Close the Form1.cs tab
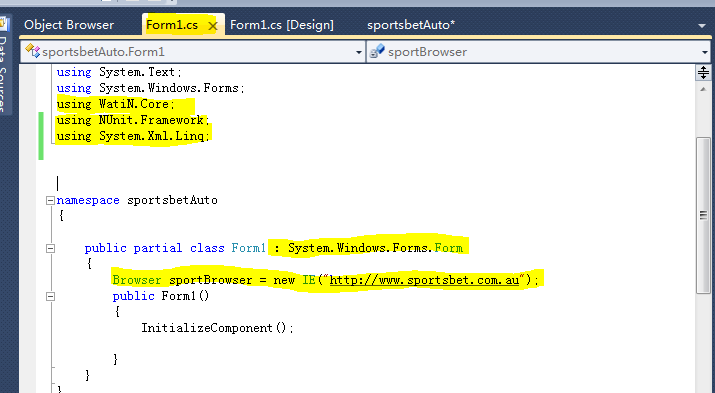The width and height of the screenshot is (715, 393). coord(212,26)
